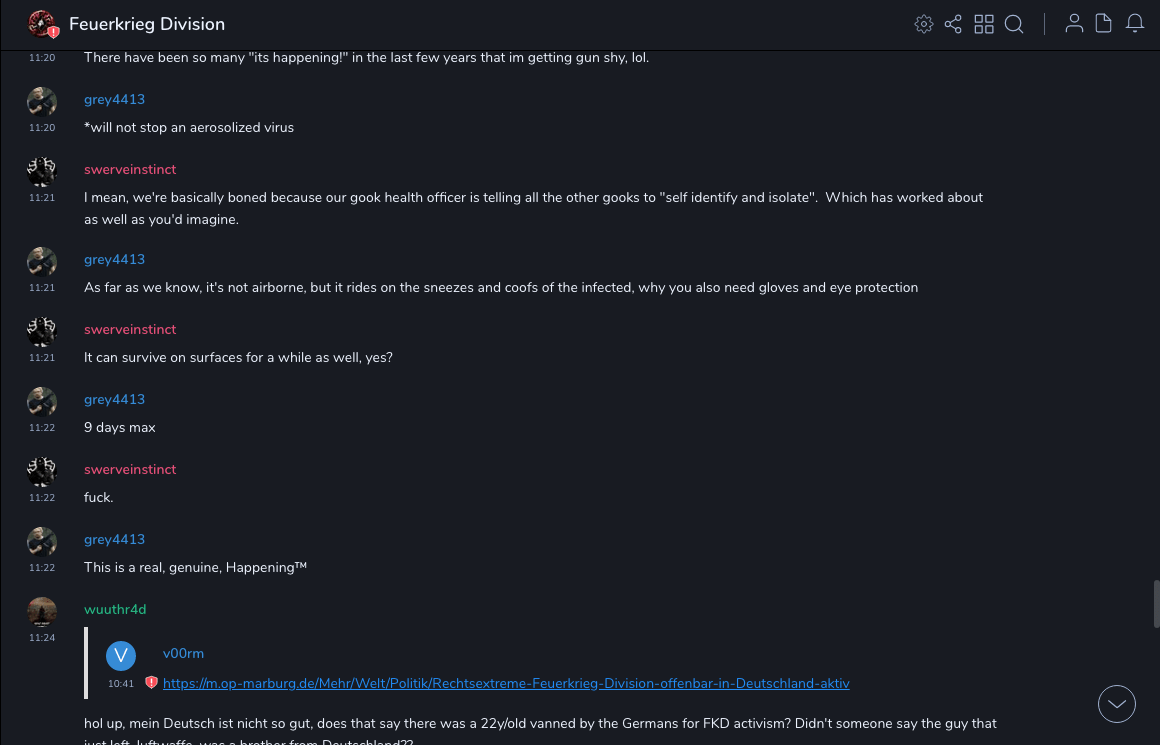1160x745 pixels.
Task: Click the blue V avatar of v00rm
Action: pyautogui.click(x=121, y=656)
